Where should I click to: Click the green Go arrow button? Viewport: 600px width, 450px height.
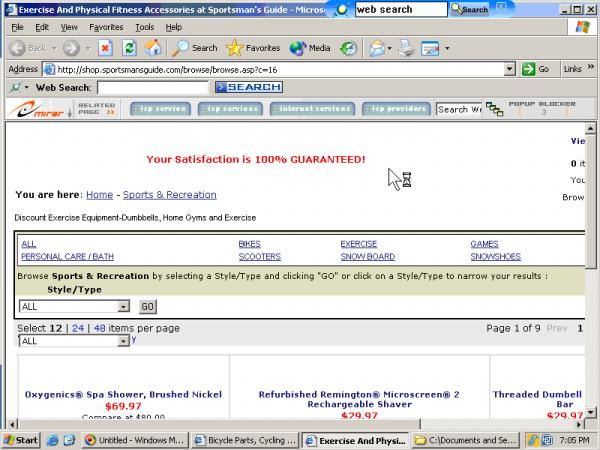528,69
